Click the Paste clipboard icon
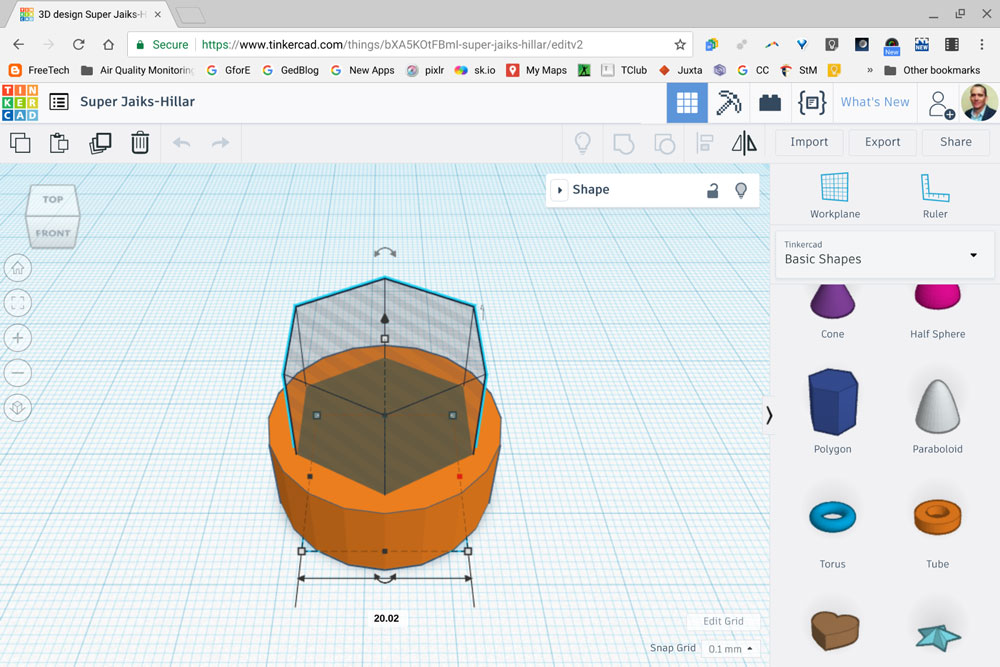Image resolution: width=1000 pixels, height=667 pixels. [x=59, y=143]
